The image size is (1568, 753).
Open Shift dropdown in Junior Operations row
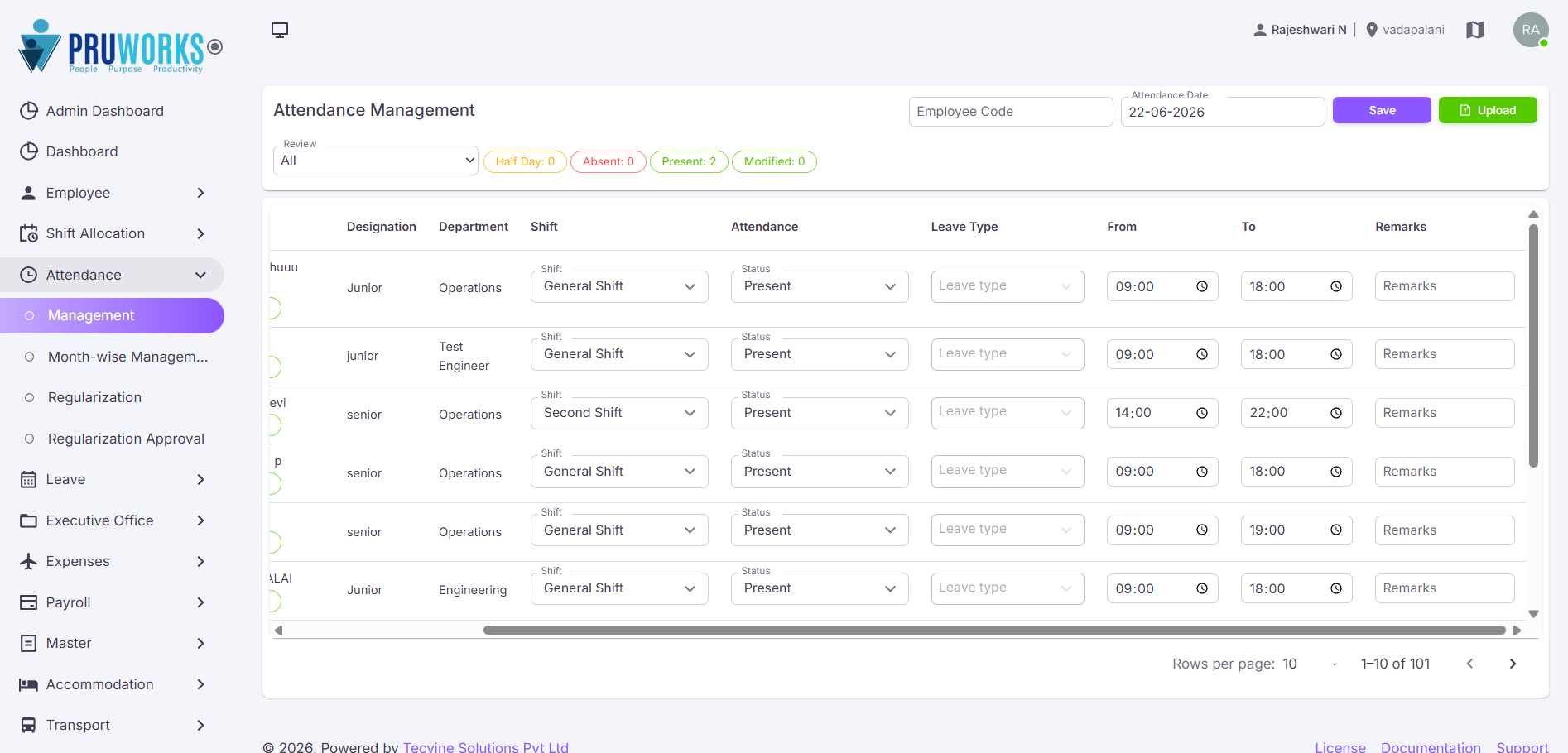tap(619, 286)
